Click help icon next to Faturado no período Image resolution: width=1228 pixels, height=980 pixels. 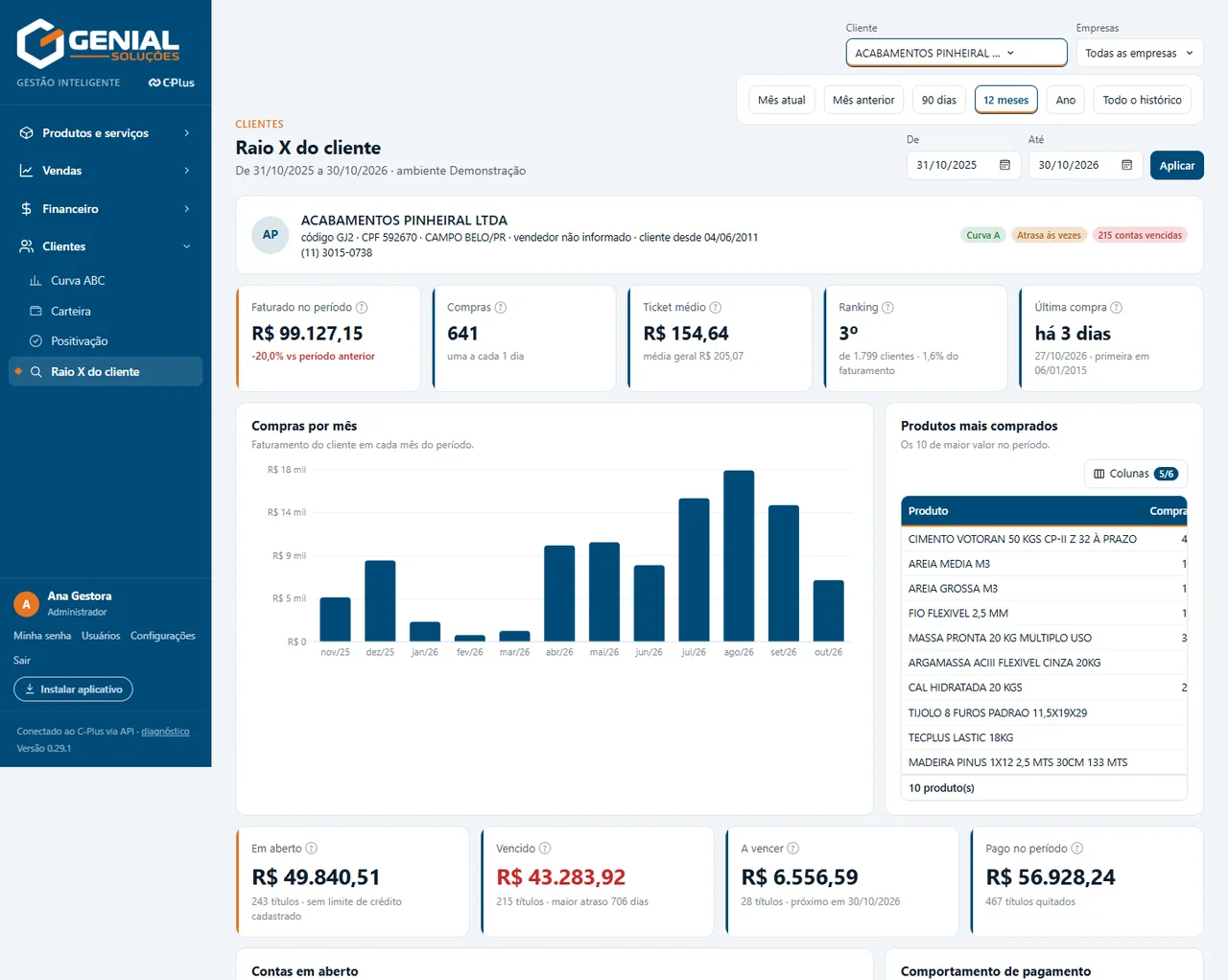click(362, 308)
